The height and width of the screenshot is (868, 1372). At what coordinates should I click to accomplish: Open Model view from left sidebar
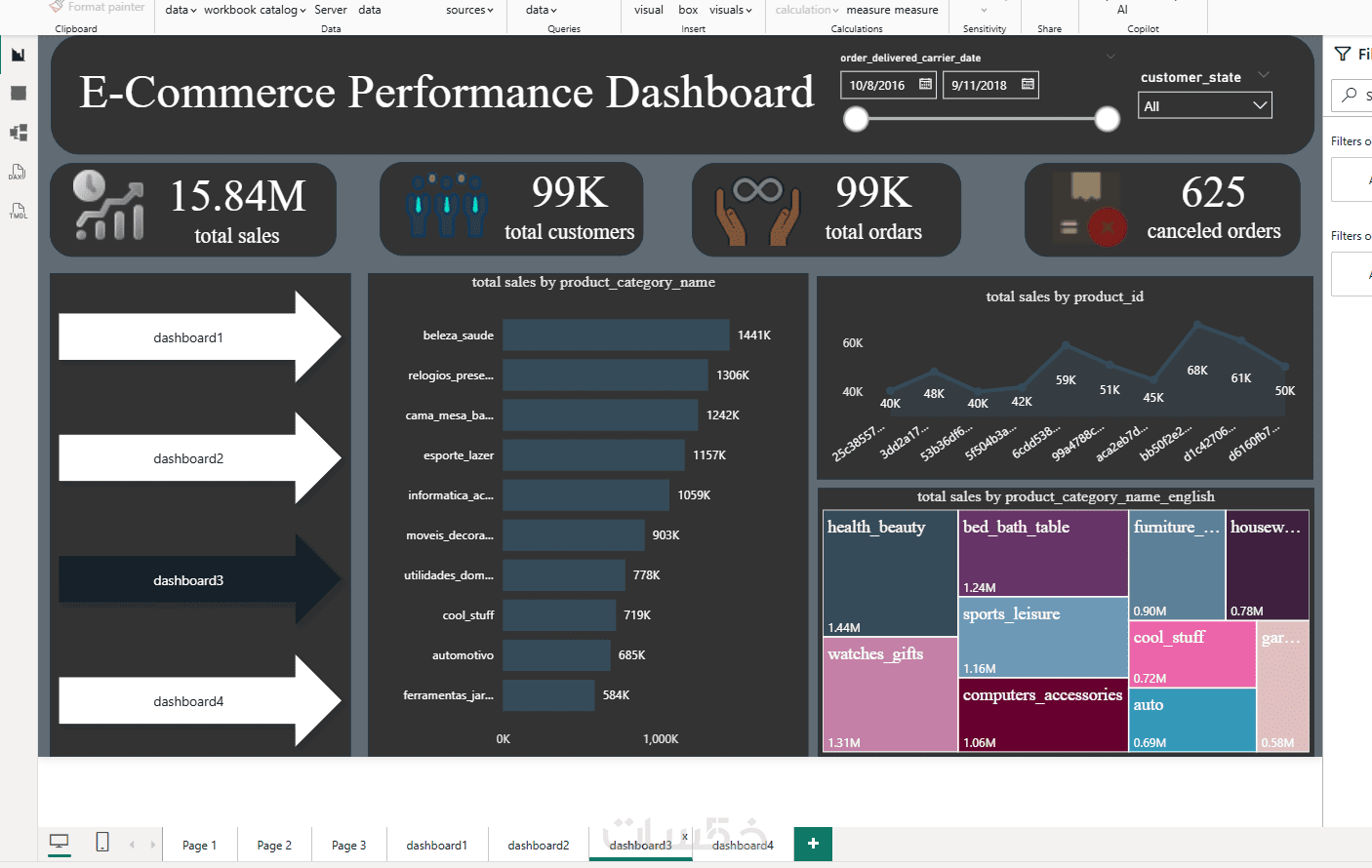pyautogui.click(x=19, y=133)
